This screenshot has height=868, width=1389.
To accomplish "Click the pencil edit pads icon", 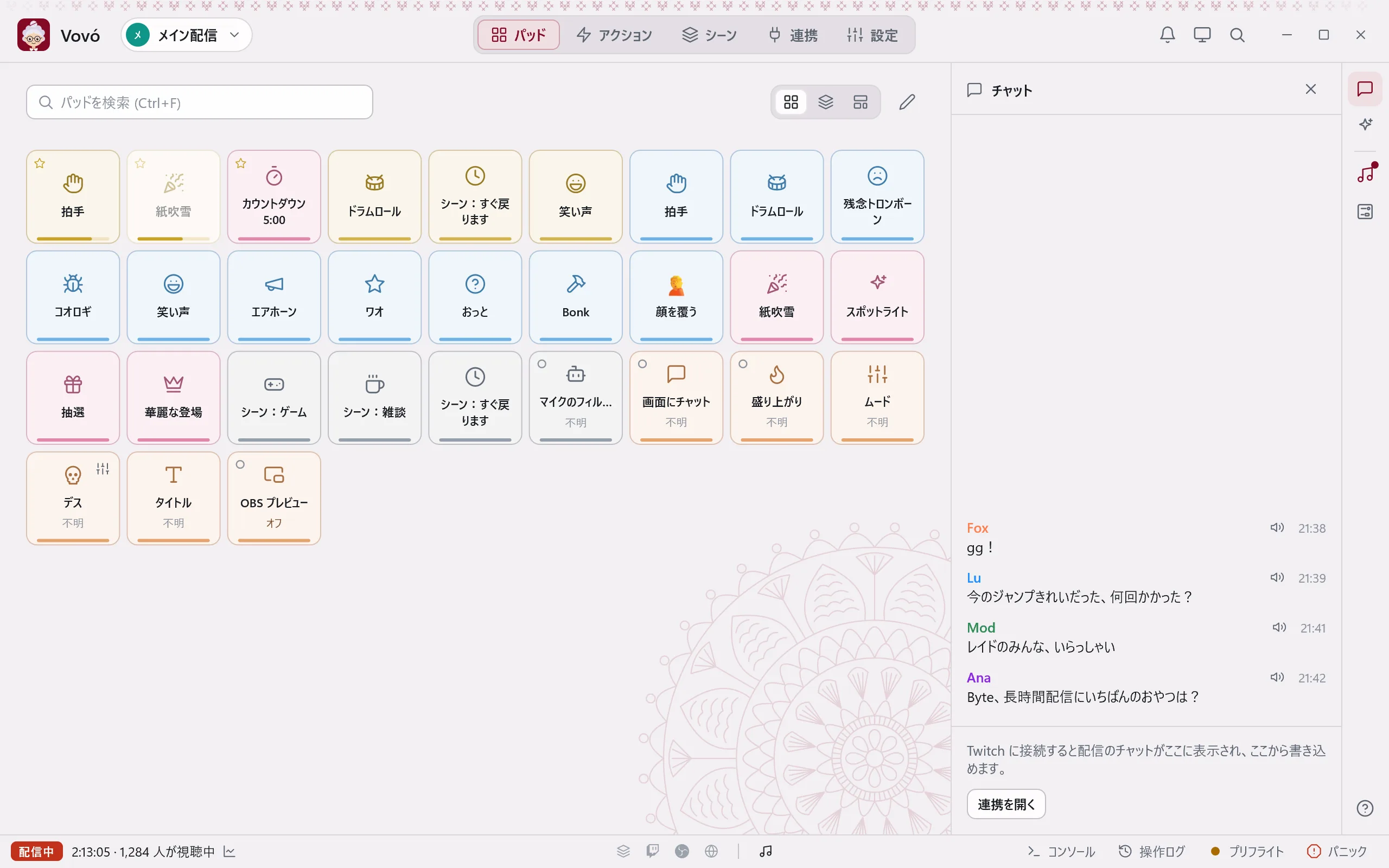I will click(907, 102).
